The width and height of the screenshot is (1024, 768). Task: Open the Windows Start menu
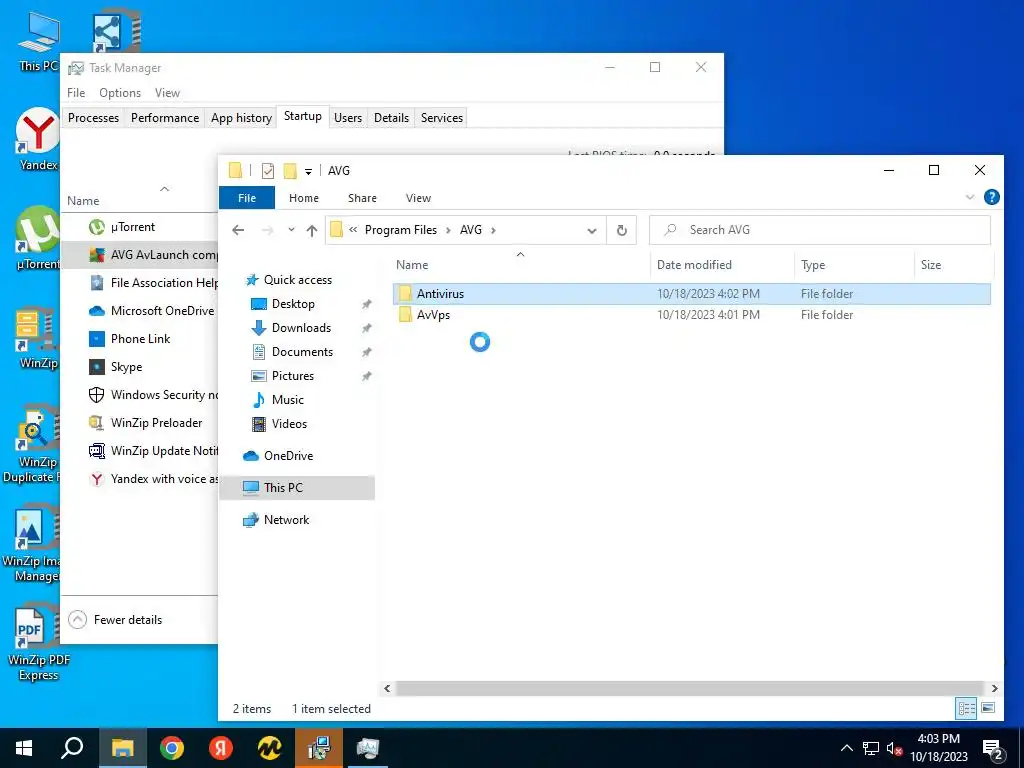(24, 748)
